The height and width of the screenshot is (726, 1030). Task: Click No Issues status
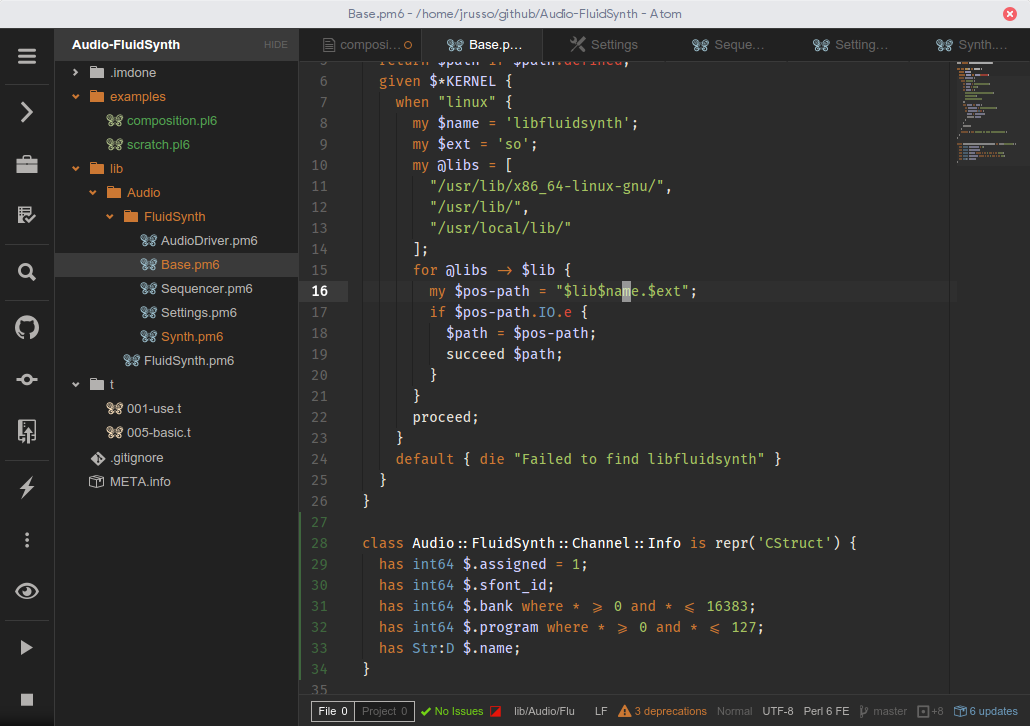[x=453, y=712]
